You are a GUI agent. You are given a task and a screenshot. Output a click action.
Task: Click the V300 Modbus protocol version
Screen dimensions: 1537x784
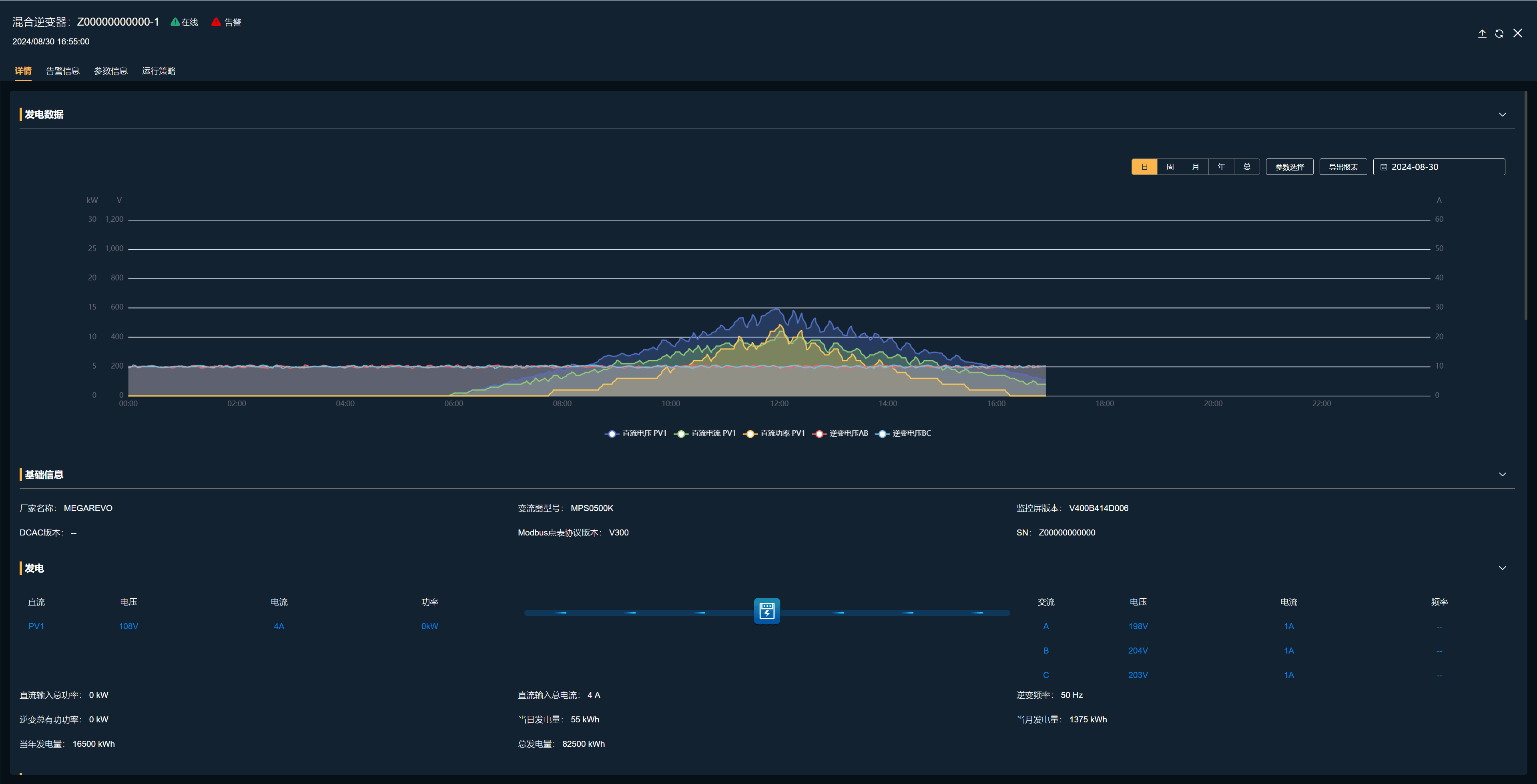[619, 533]
